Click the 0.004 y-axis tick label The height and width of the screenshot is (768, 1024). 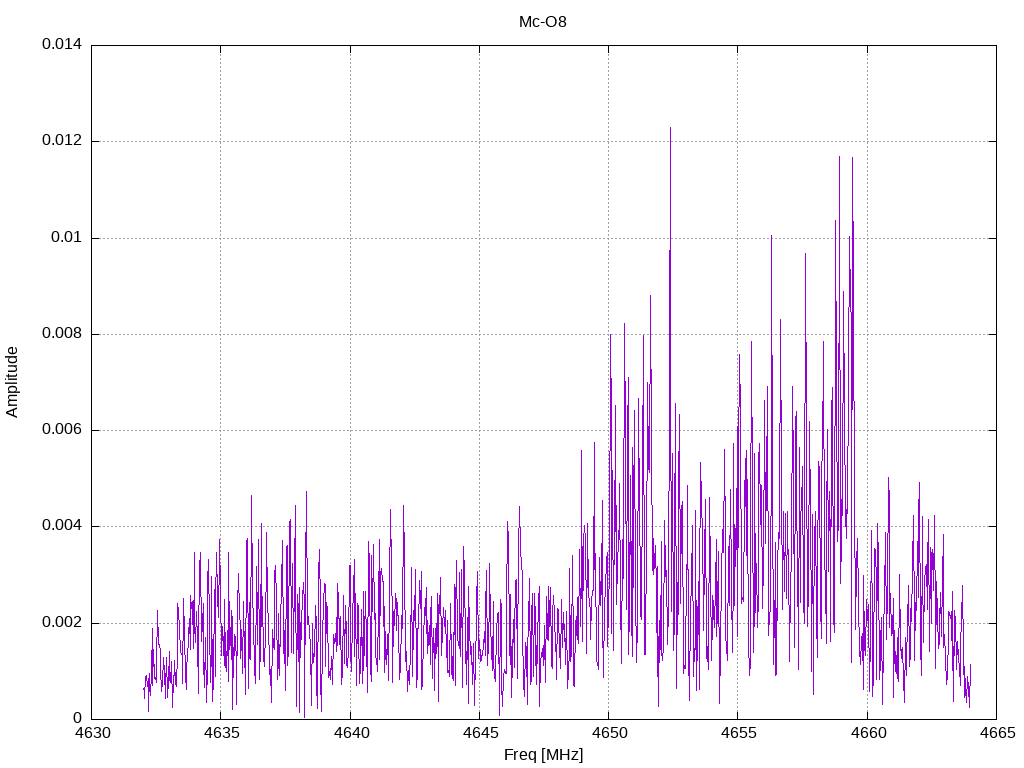coord(62,526)
